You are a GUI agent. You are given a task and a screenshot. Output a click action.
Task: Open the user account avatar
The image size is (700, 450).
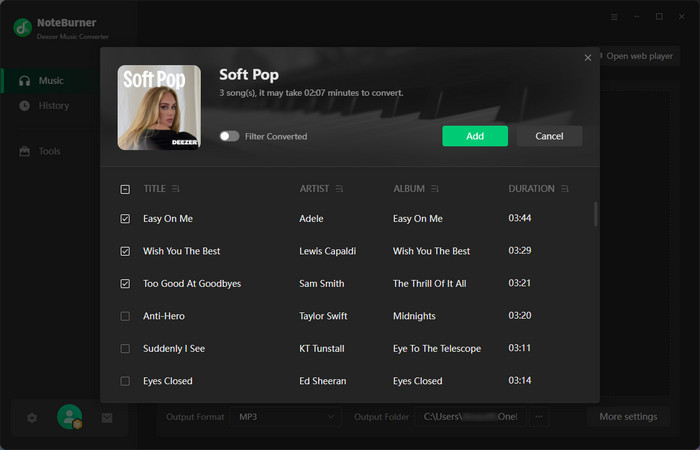pyautogui.click(x=70, y=417)
